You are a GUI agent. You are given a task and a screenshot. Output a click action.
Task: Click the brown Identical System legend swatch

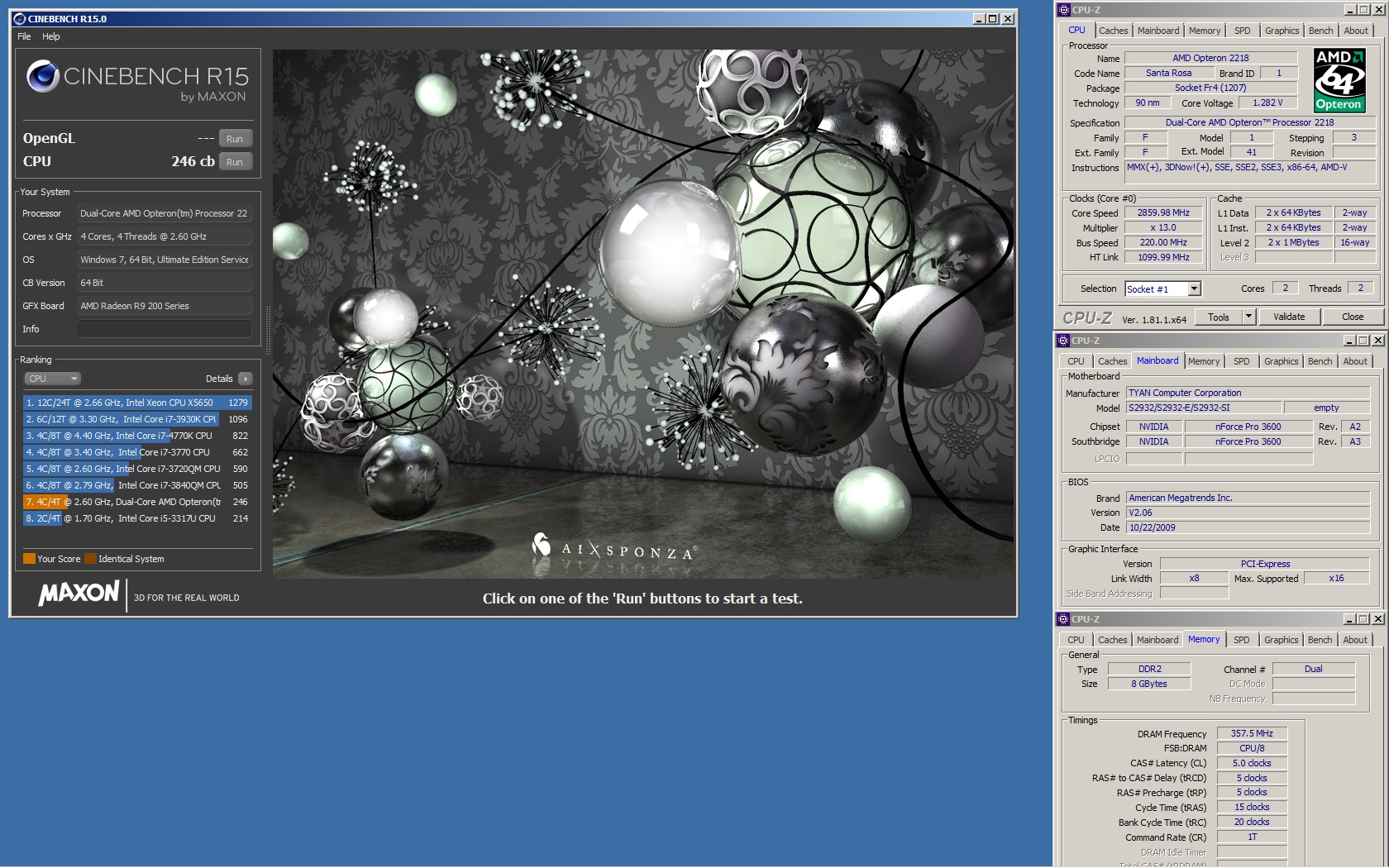pyautogui.click(x=90, y=559)
